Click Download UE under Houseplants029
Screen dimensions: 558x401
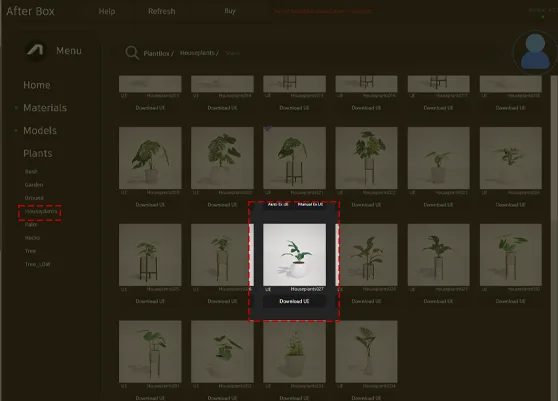(438, 301)
